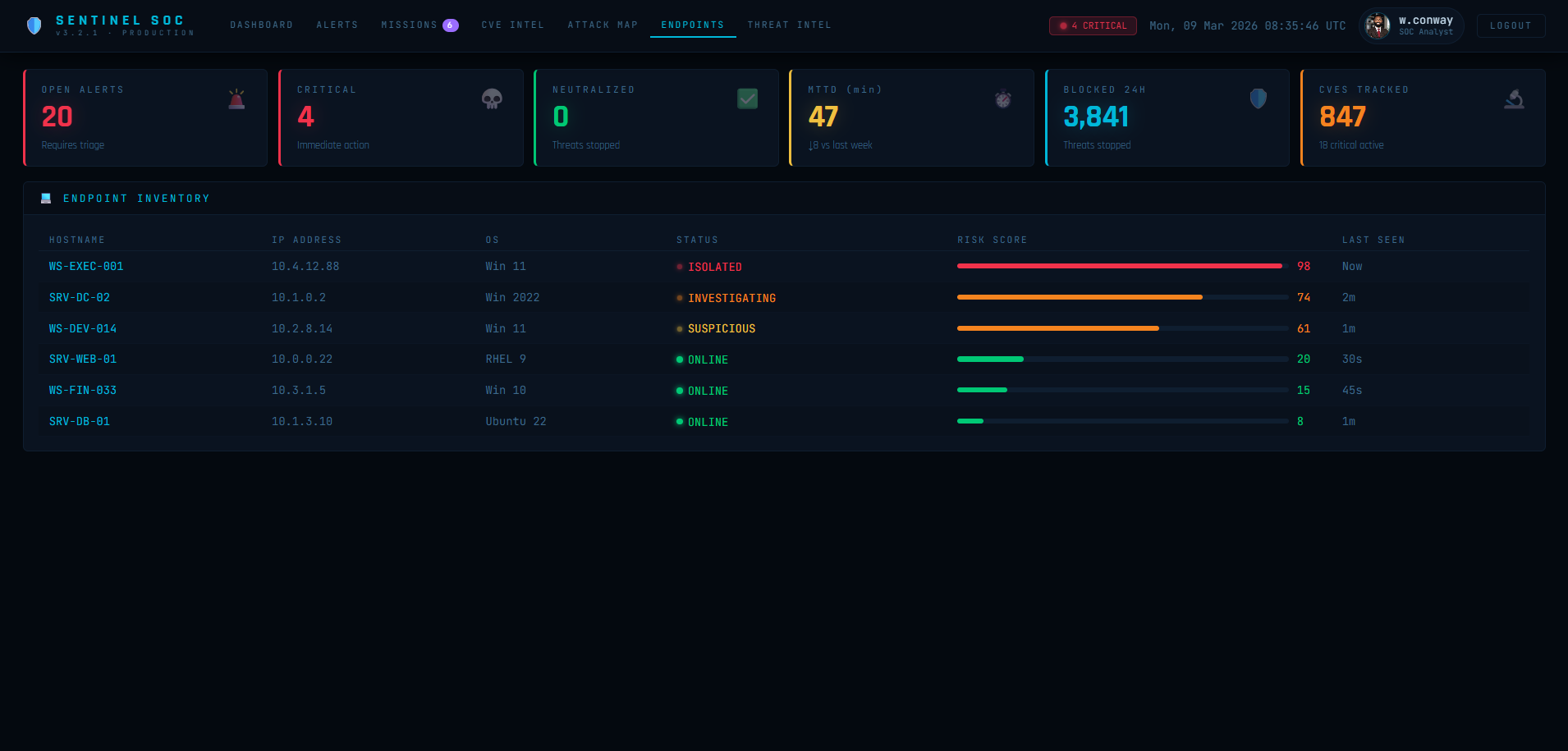Click IP address 10.1.3.10
This screenshot has width=1568, height=751.
(302, 422)
